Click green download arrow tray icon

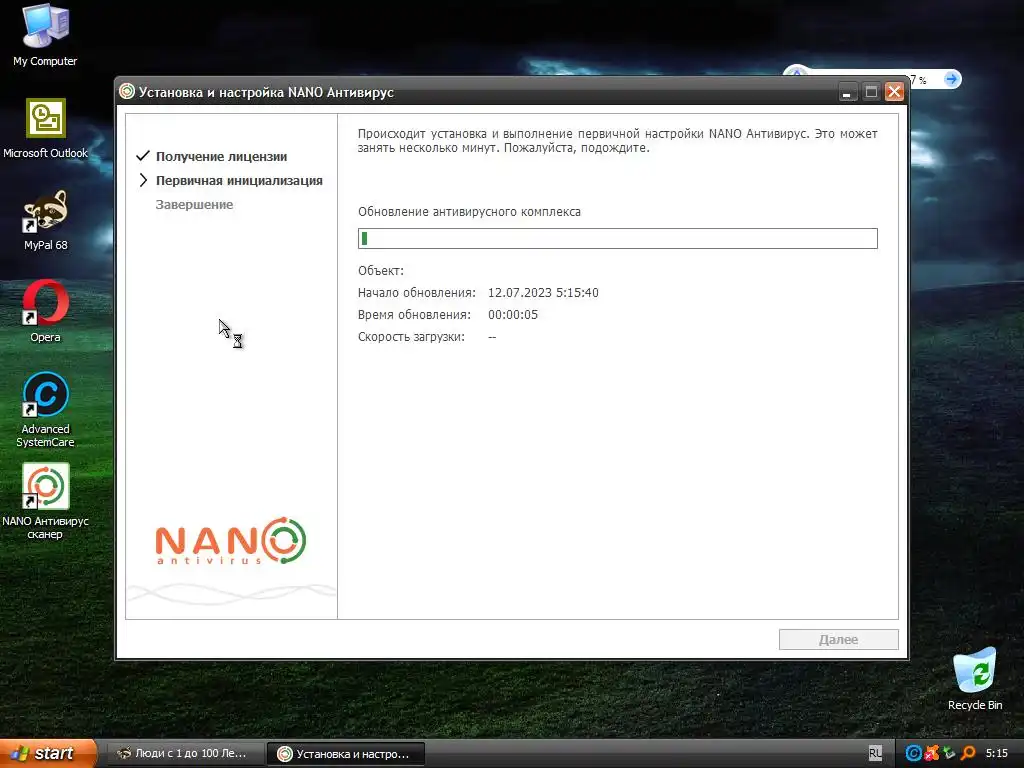pos(950,753)
